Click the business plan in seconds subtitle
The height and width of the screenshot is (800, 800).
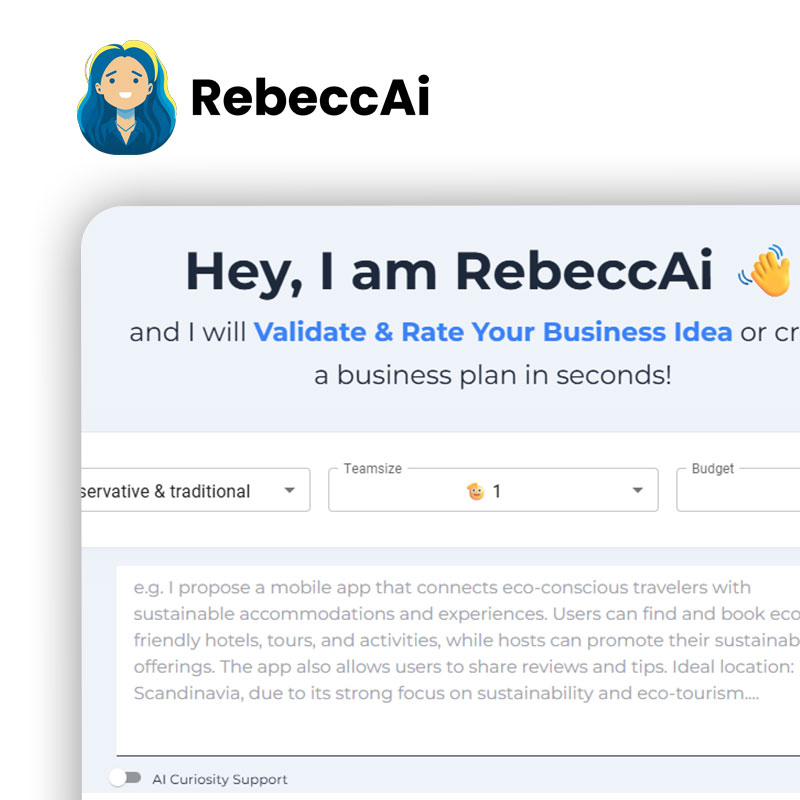tap(493, 376)
